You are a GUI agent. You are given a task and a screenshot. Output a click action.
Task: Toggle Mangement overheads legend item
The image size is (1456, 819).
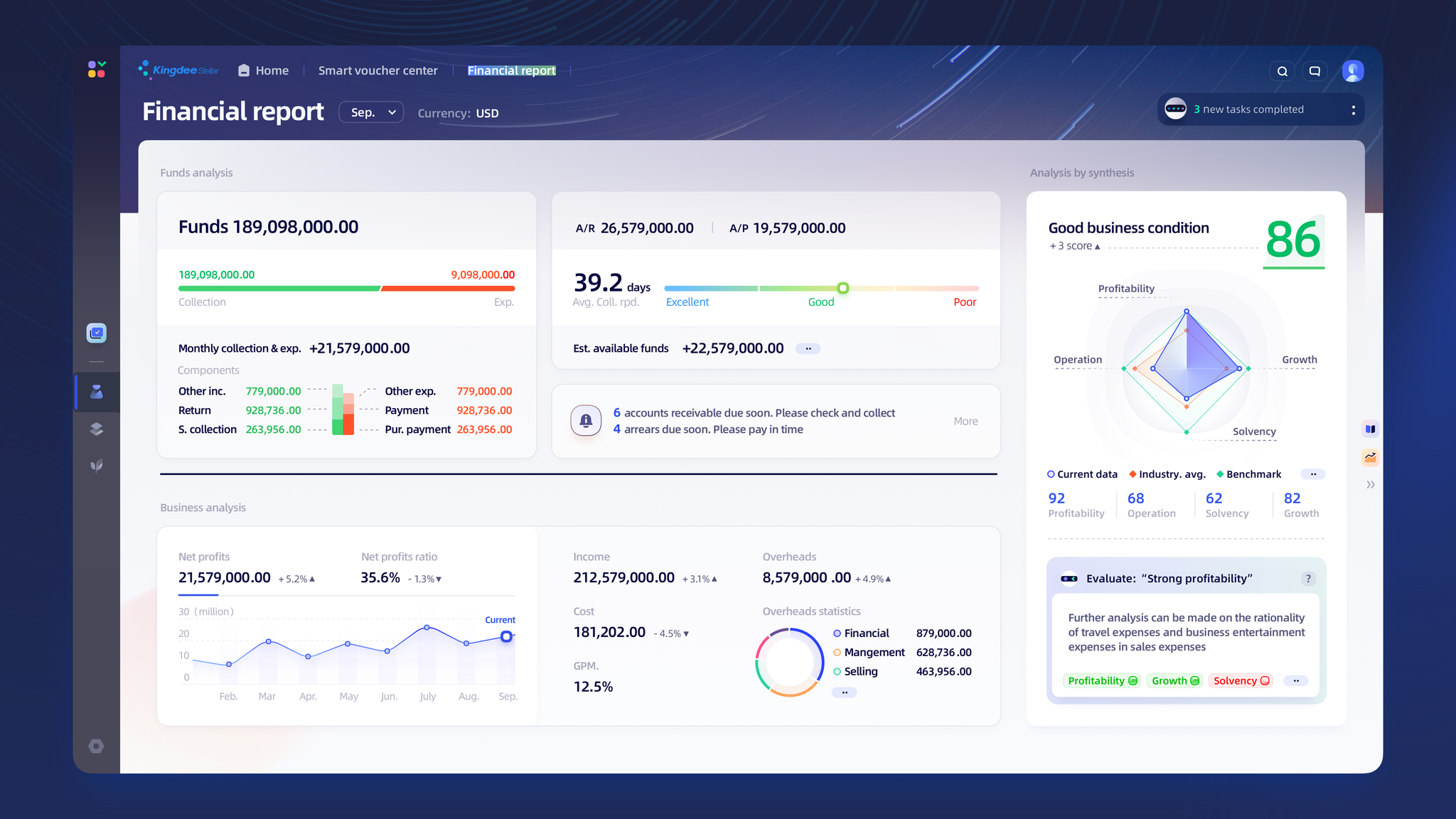pos(869,653)
